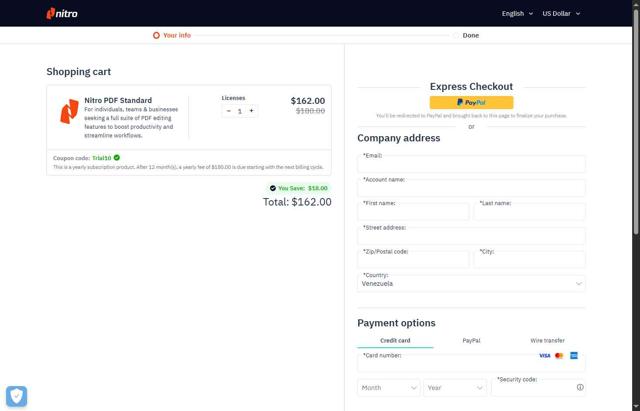Click the yearly subscription renewal notice
Viewport: 640px width, 411px height.
pyautogui.click(x=188, y=167)
